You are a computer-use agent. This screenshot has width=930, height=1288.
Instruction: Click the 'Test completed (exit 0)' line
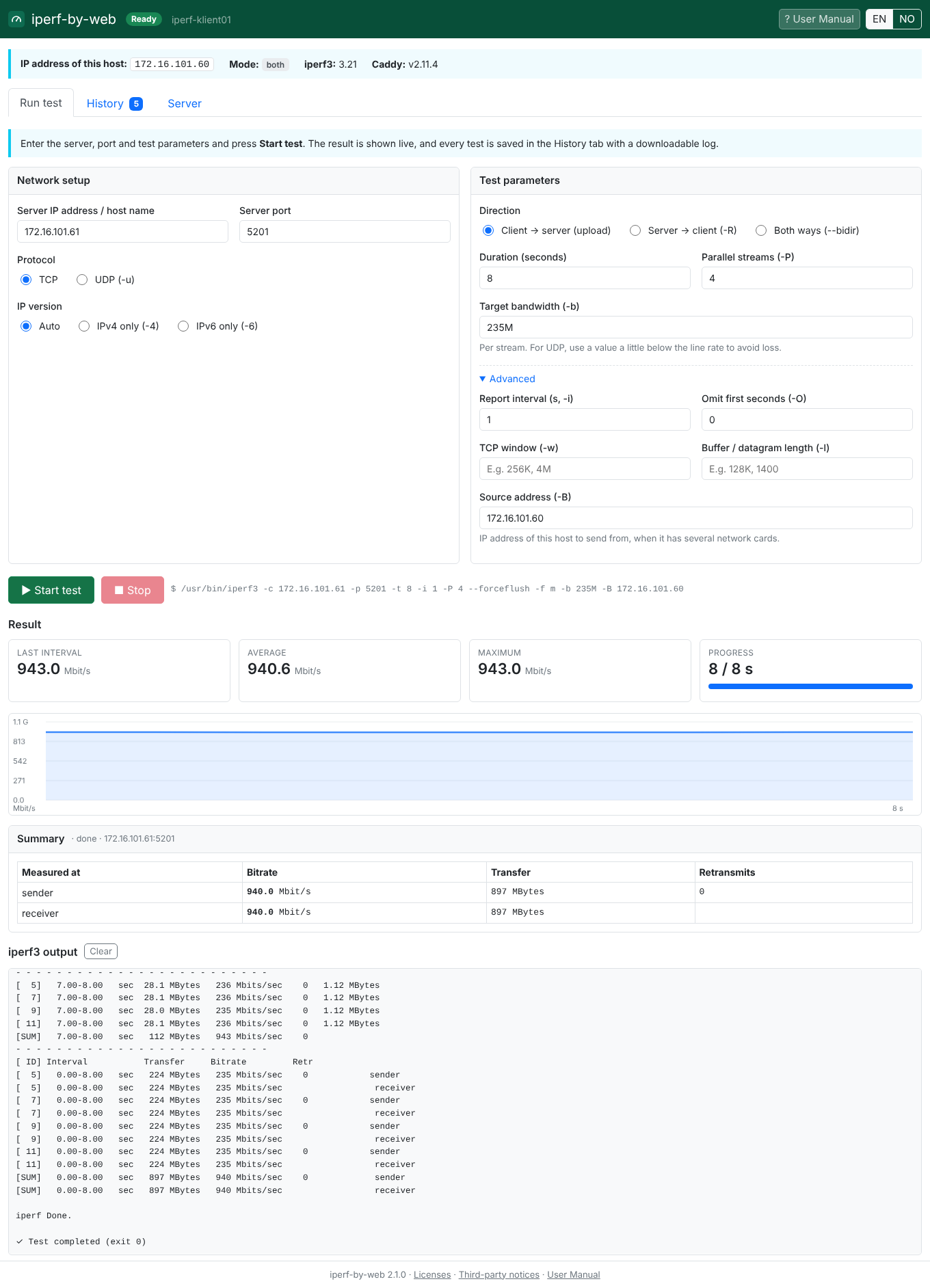pos(81,1242)
